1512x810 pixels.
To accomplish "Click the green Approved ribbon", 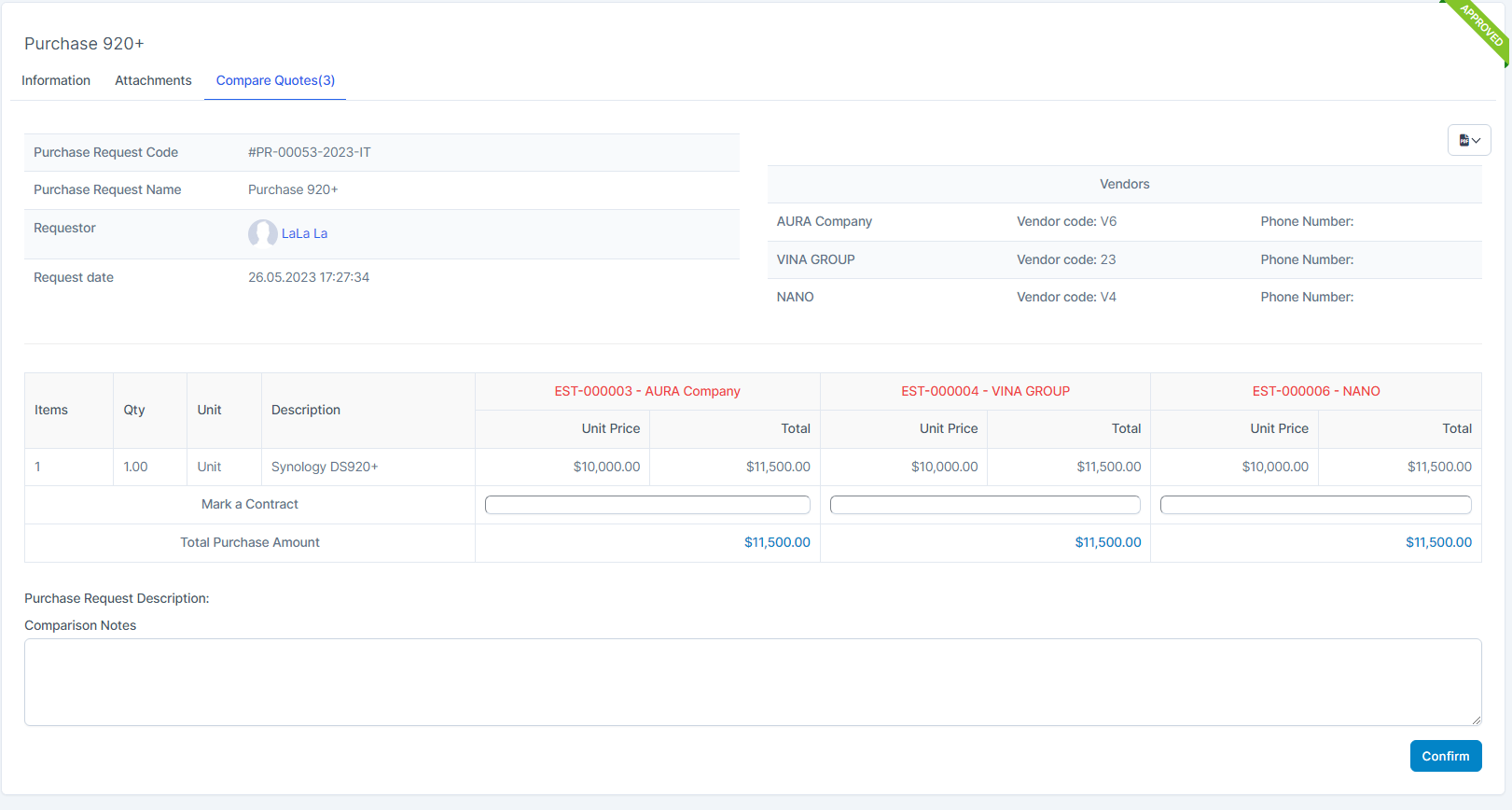I will click(x=1480, y=27).
